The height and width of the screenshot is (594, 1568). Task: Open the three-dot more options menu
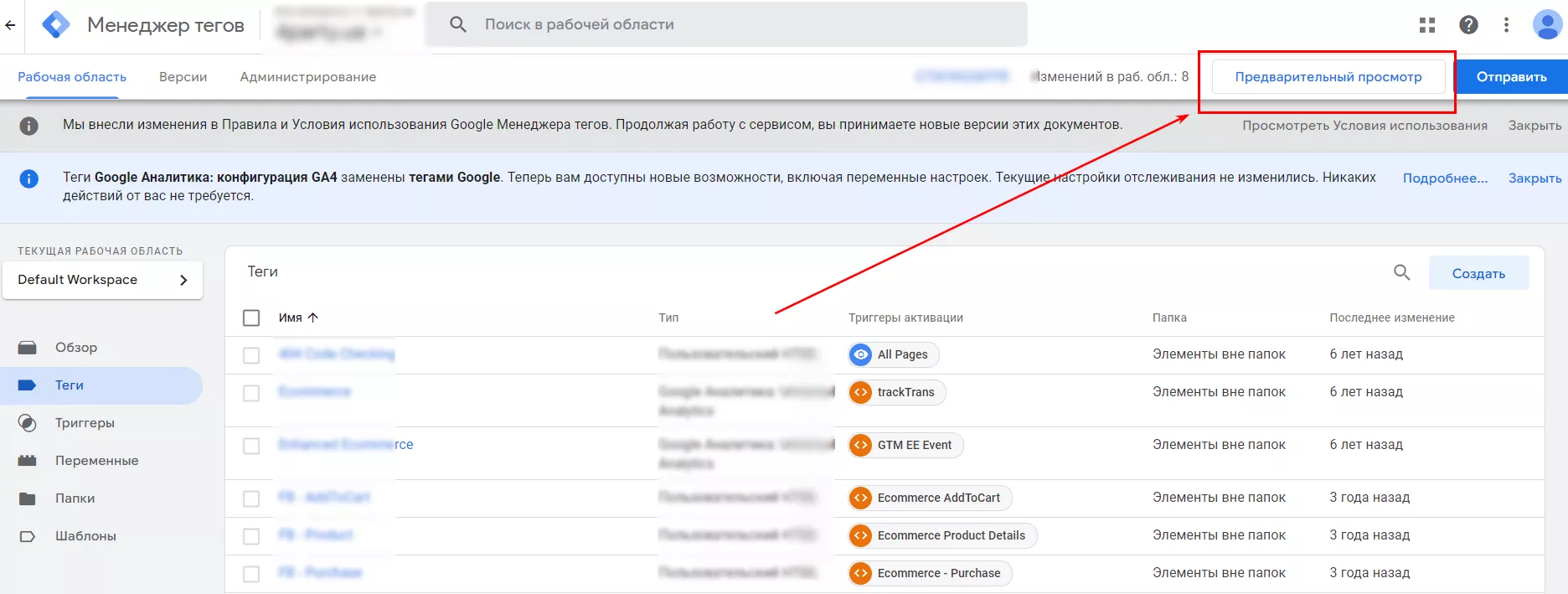[1506, 25]
